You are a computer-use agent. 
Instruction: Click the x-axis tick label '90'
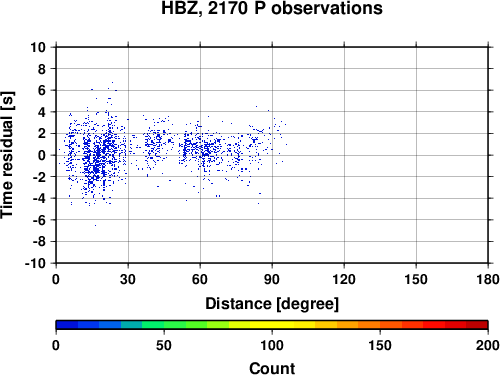[x=272, y=279]
